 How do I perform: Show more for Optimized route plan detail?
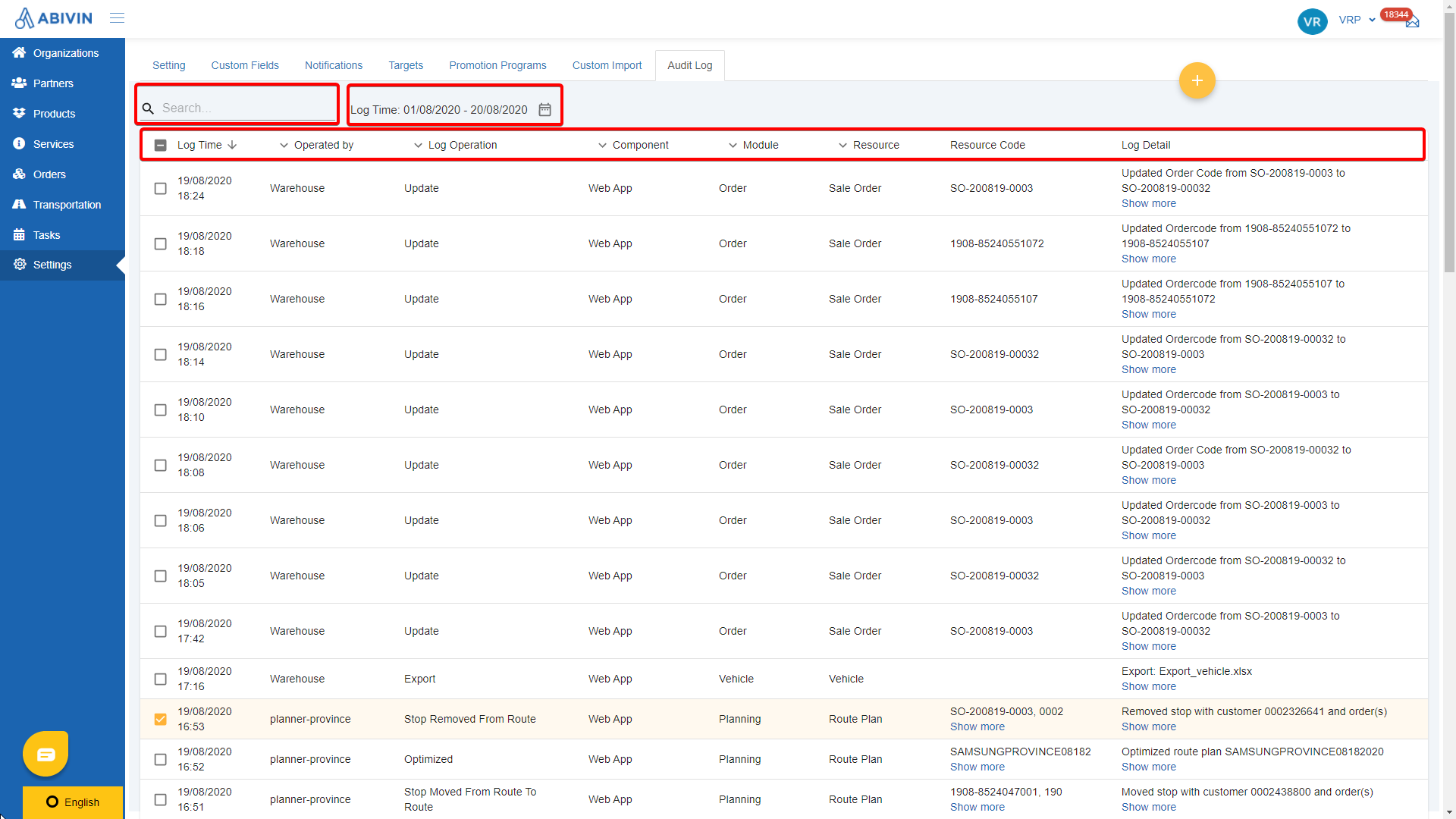click(x=1148, y=767)
